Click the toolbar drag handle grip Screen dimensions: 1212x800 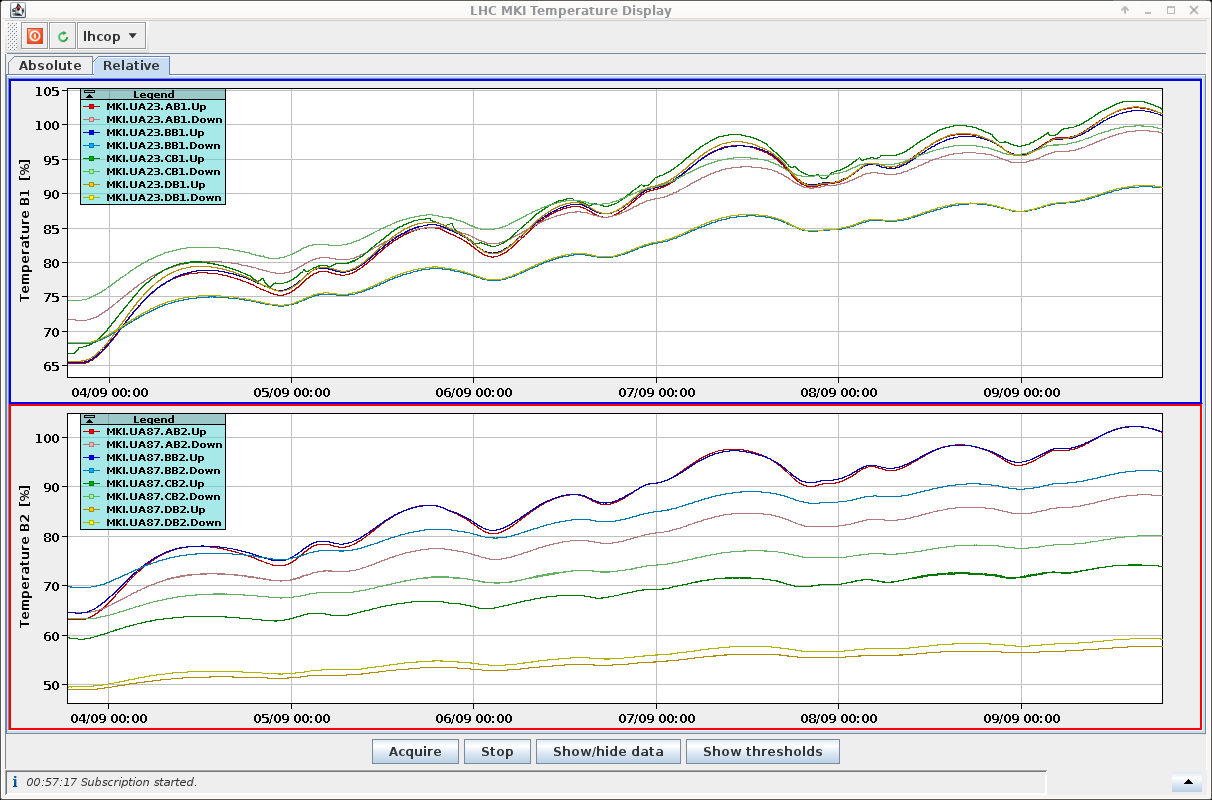click(x=12, y=36)
